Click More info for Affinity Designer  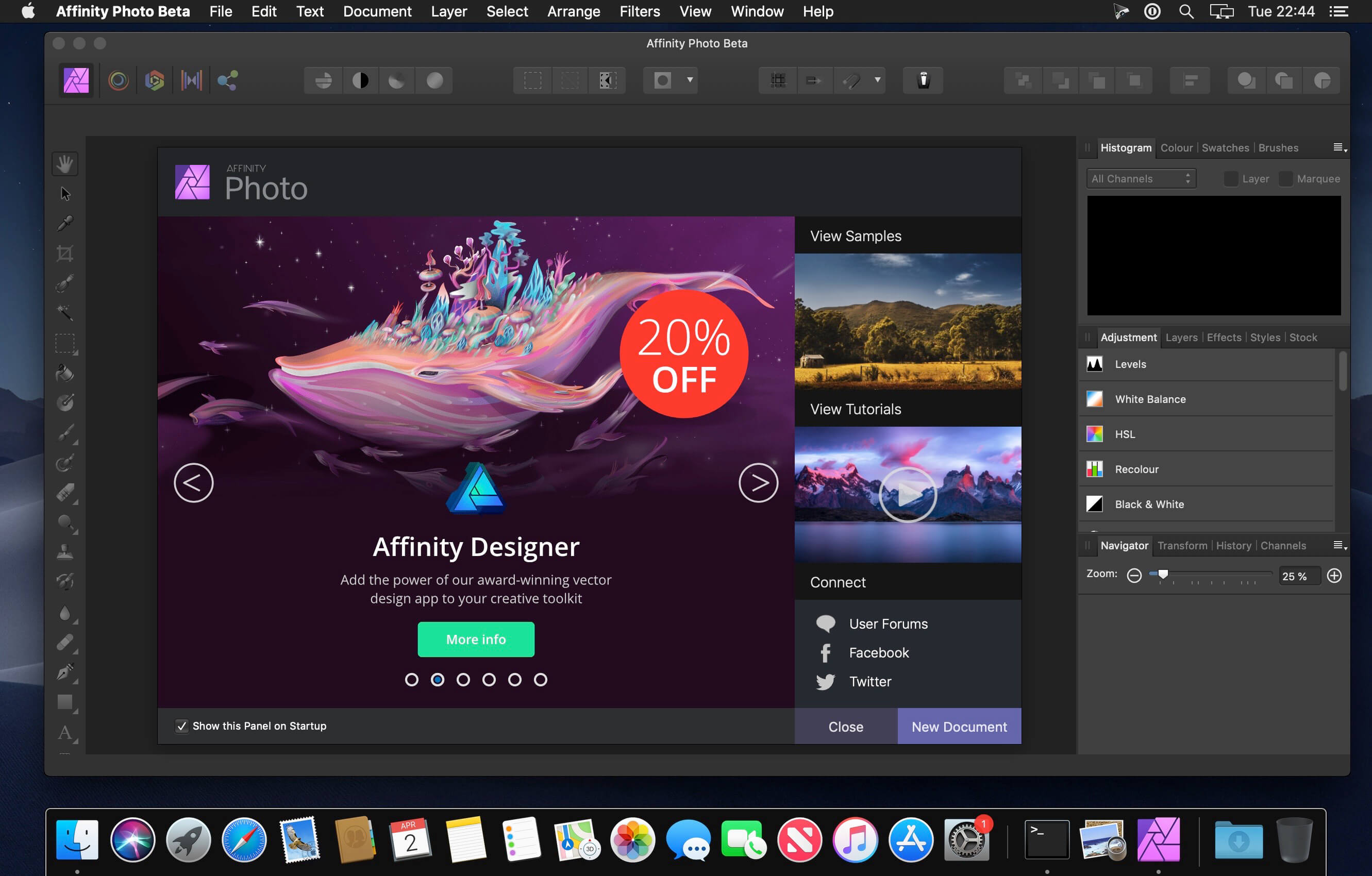coord(476,639)
